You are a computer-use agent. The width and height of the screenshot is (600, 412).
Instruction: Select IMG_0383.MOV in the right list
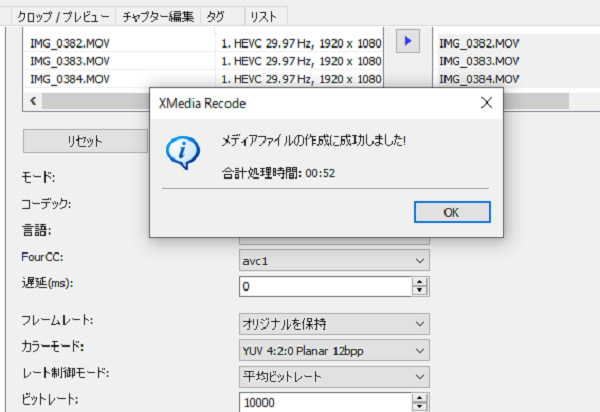pos(479,61)
